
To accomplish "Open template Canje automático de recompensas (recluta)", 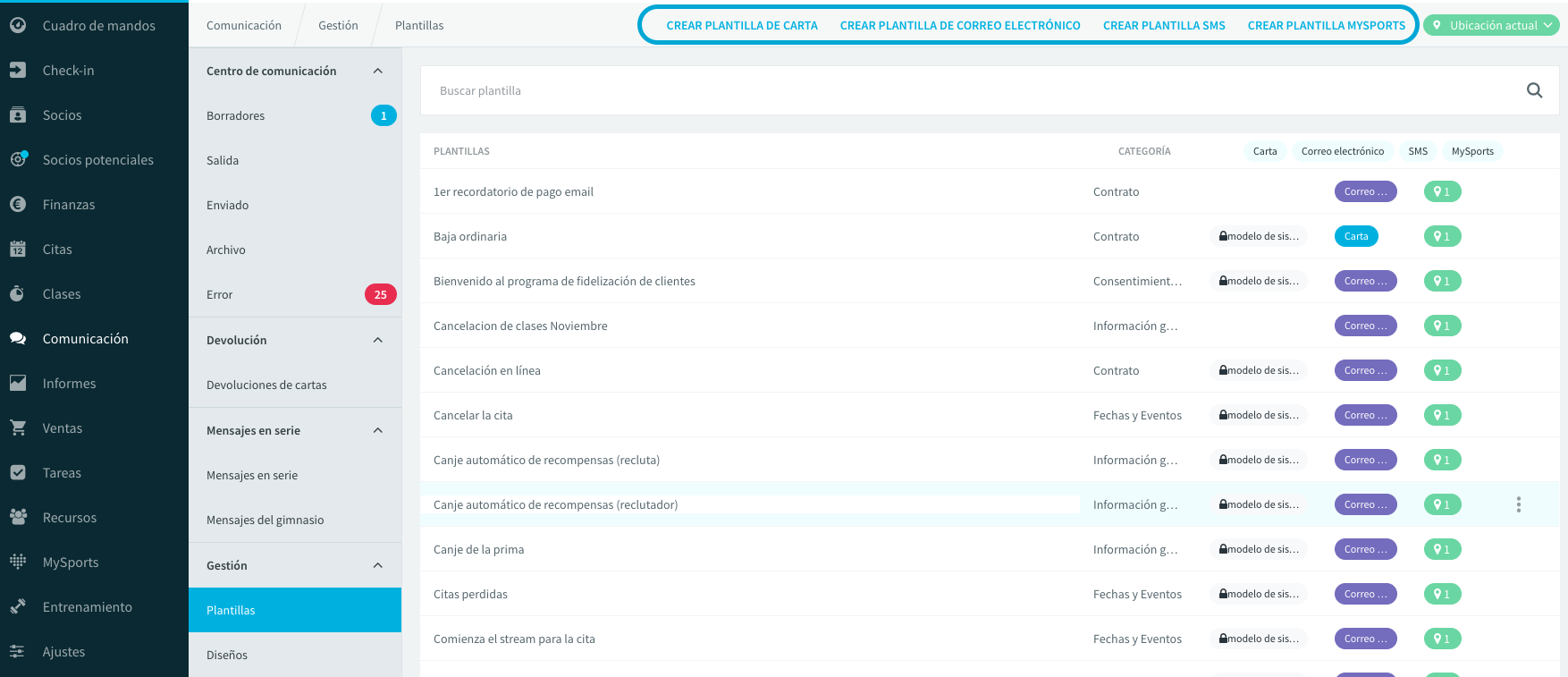I will (x=546, y=460).
